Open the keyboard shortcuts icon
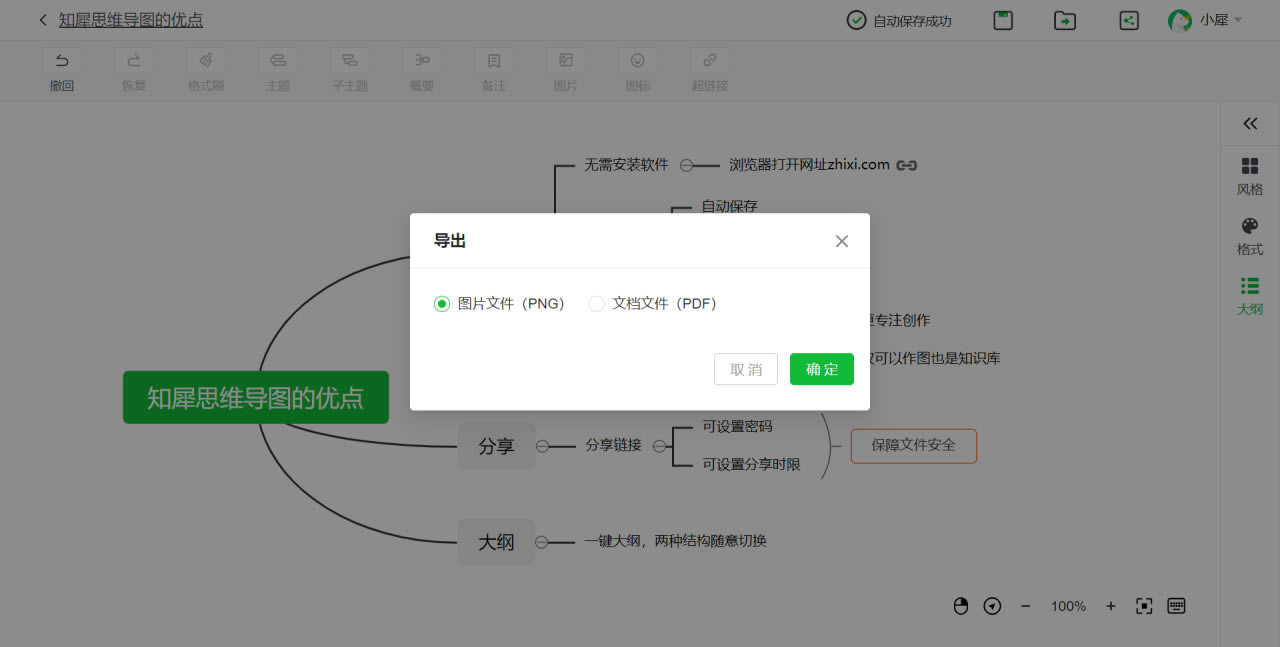The width and height of the screenshot is (1280, 647). pyautogui.click(x=1176, y=606)
